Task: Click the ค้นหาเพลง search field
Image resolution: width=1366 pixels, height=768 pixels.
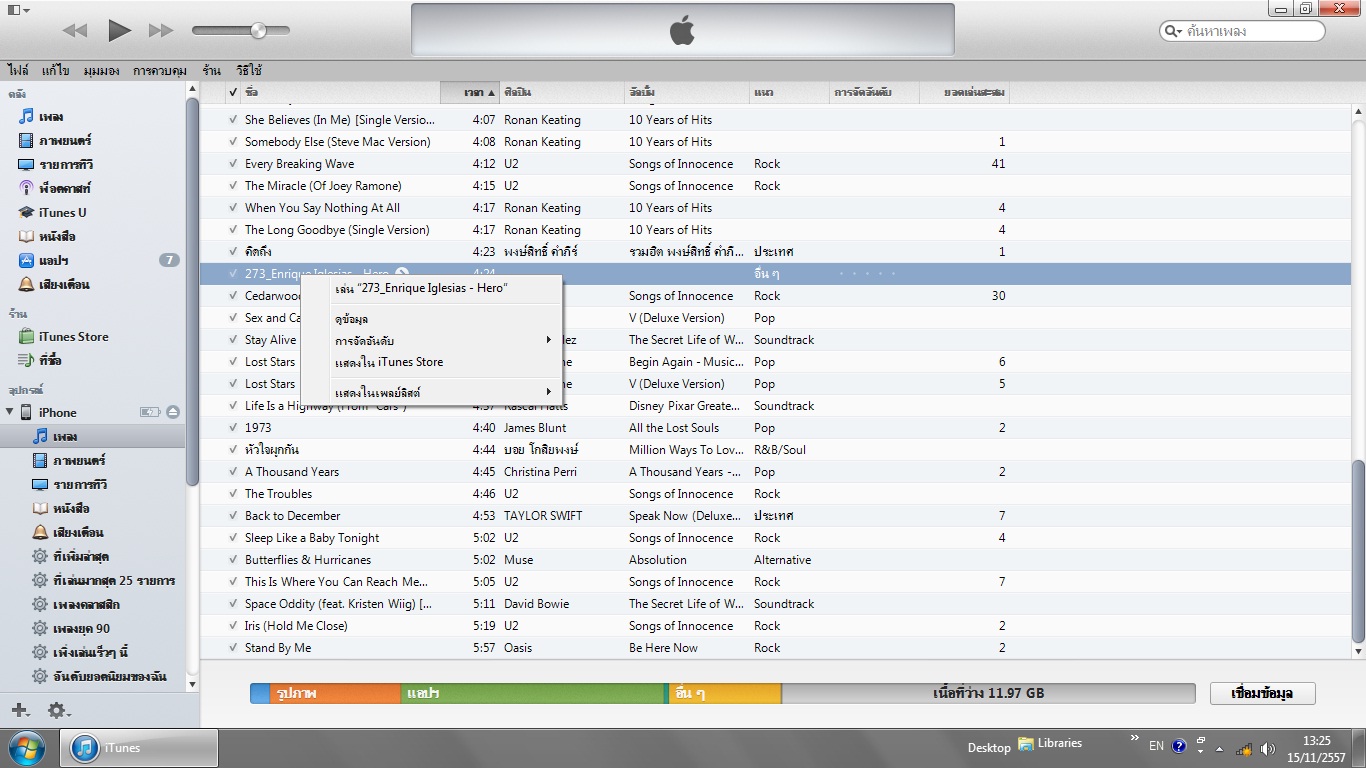Action: tap(1242, 32)
